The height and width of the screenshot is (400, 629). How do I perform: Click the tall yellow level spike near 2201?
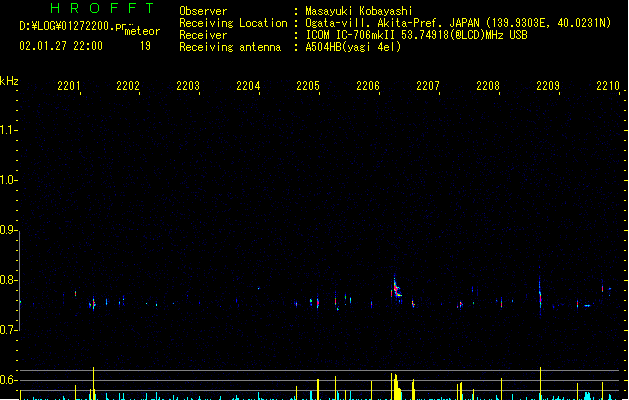point(93,383)
